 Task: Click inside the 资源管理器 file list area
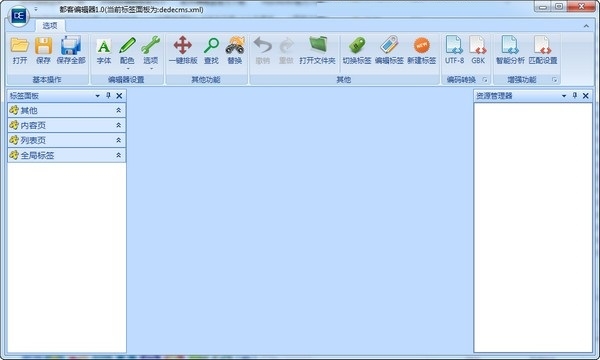pos(533,227)
